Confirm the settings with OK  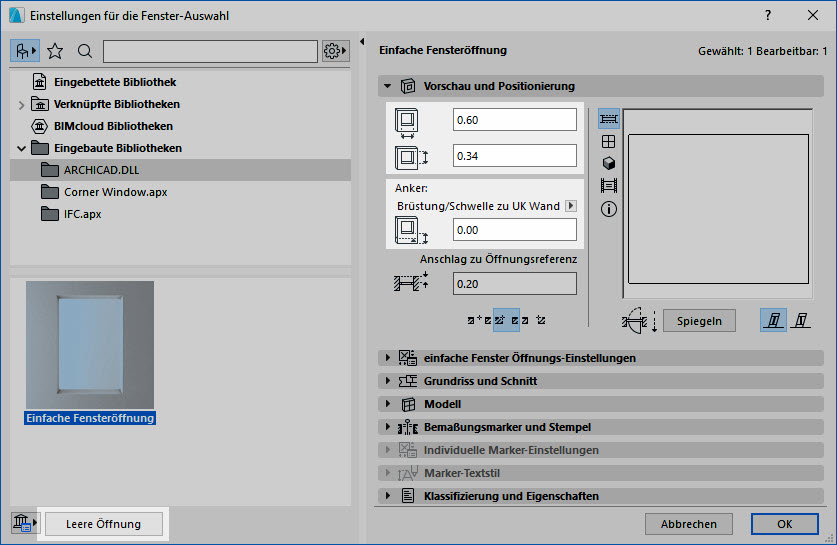(784, 524)
